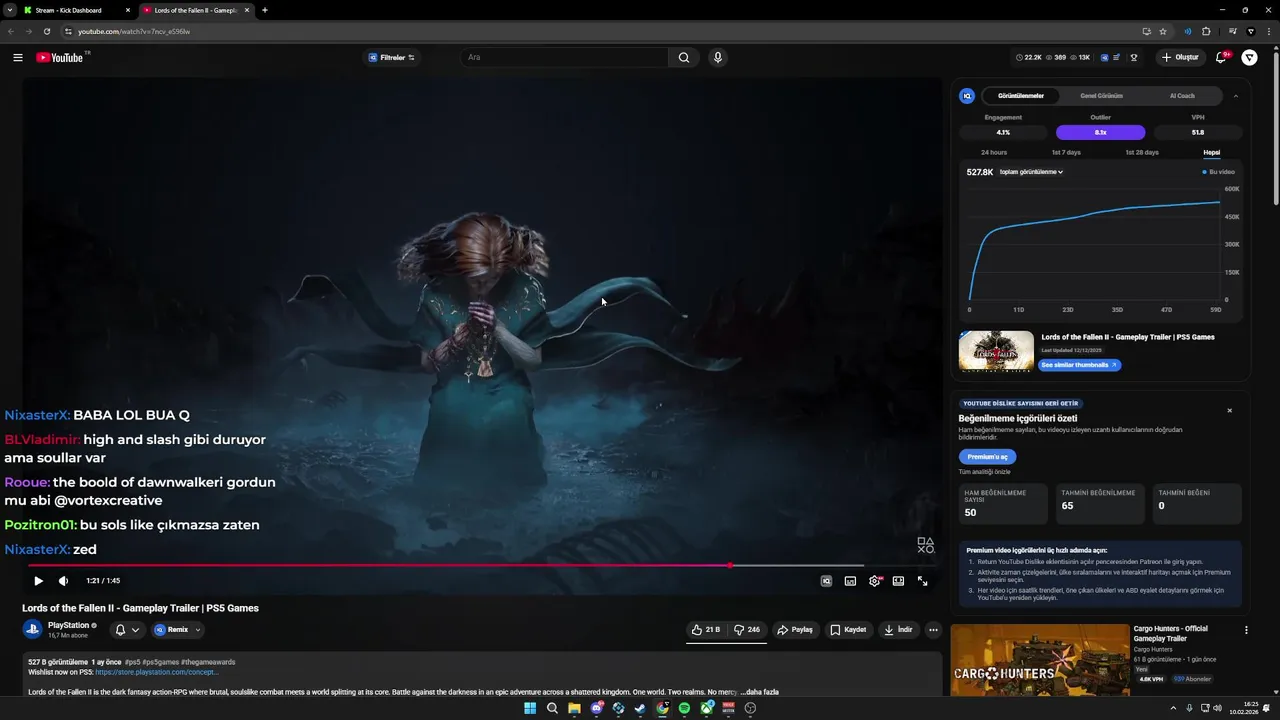The height and width of the screenshot is (720, 1280).
Task: Open Windows Start menu
Action: coord(530,708)
